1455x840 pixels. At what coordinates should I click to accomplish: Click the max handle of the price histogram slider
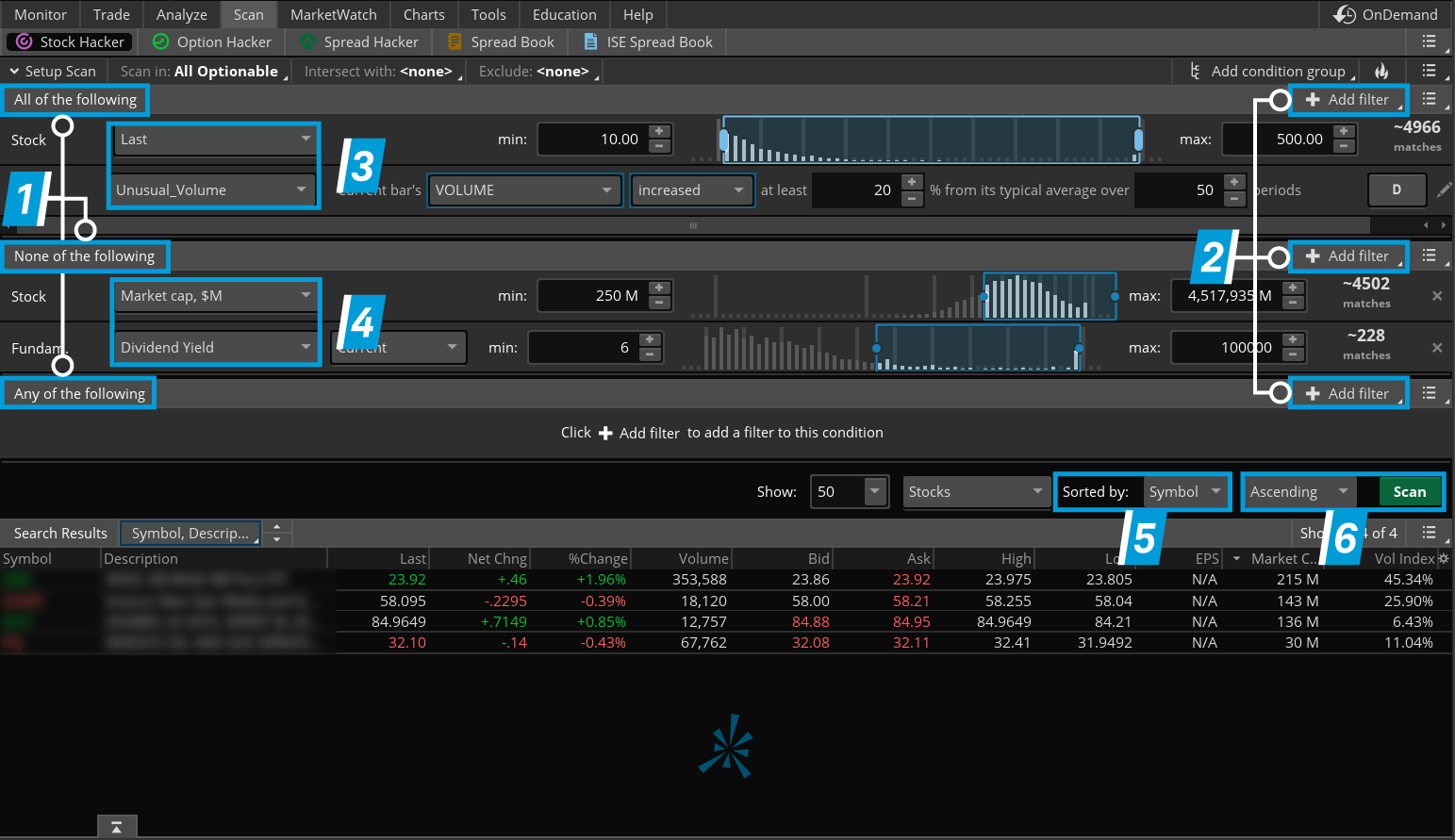1138,139
